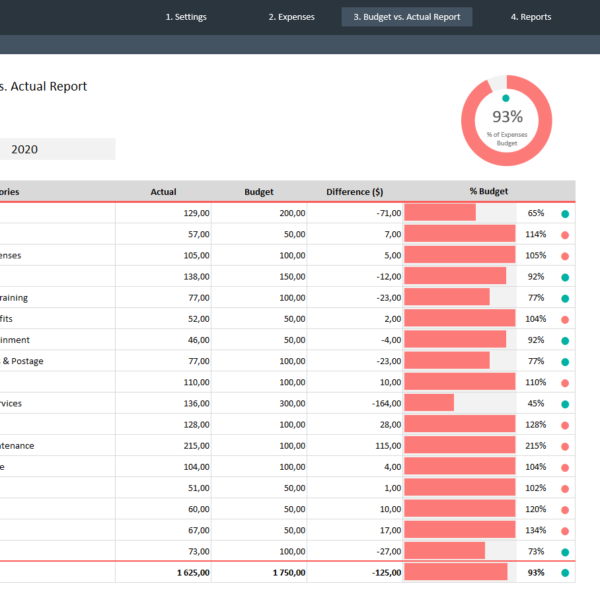Viewport: 600px width, 600px height.
Task: Open the 1. Settings tab
Action: tap(186, 17)
